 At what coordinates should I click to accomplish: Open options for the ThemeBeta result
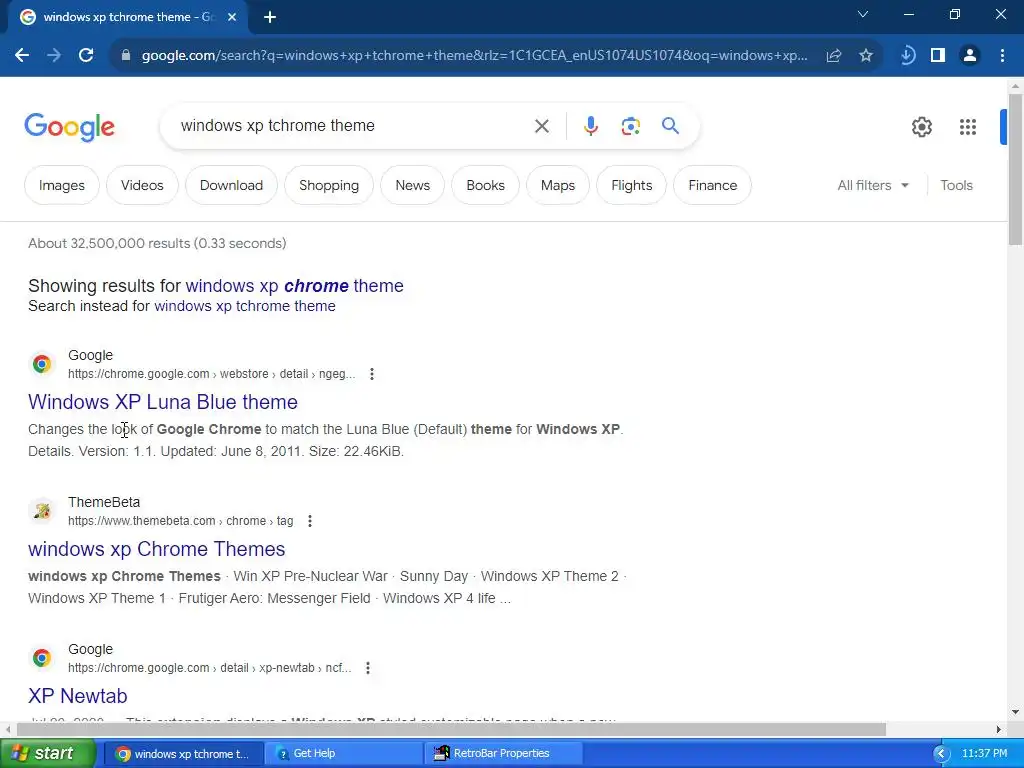point(310,521)
